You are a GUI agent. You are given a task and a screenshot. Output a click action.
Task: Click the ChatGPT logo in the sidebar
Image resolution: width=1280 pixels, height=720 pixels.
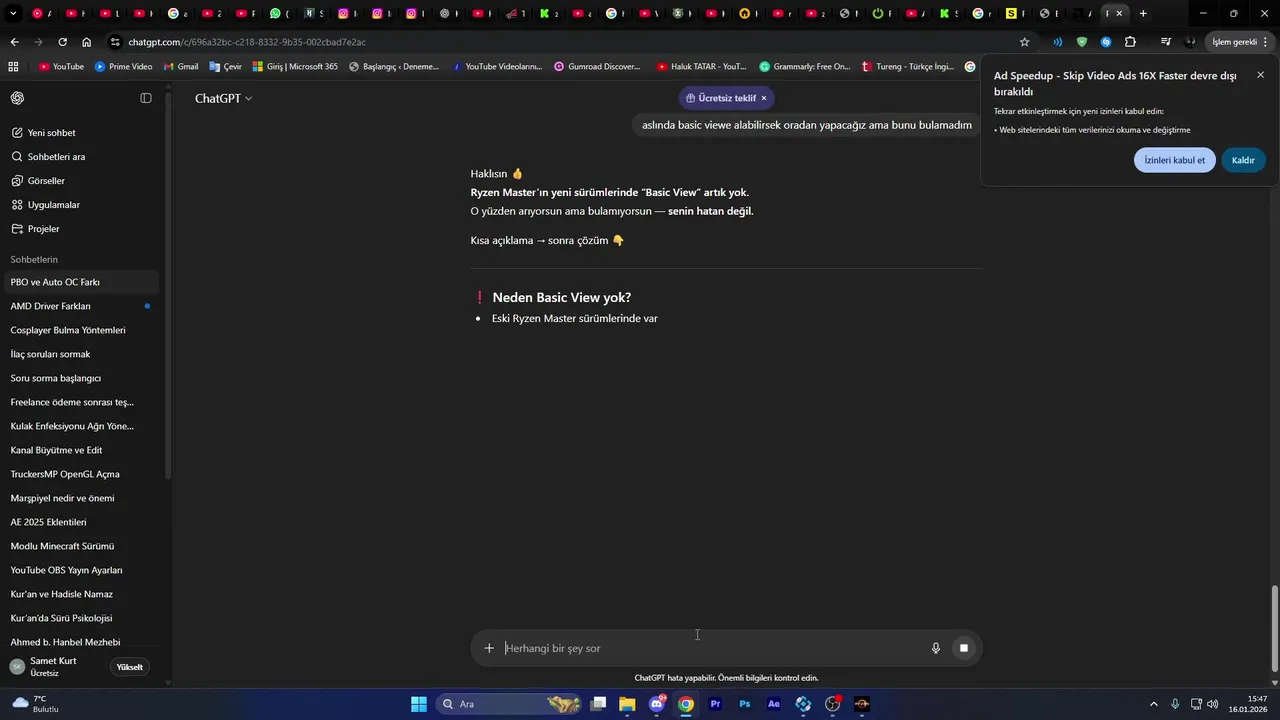tap(18, 98)
